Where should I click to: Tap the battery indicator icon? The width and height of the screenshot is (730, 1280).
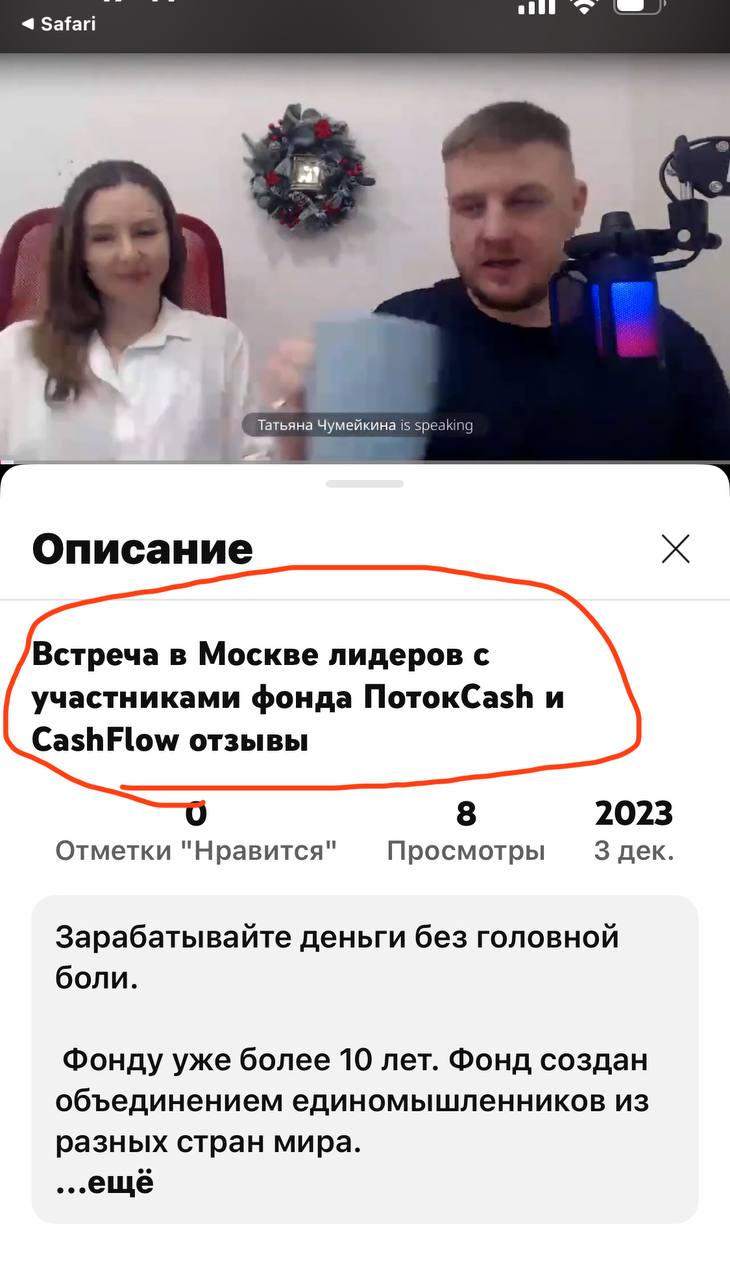click(640, 6)
